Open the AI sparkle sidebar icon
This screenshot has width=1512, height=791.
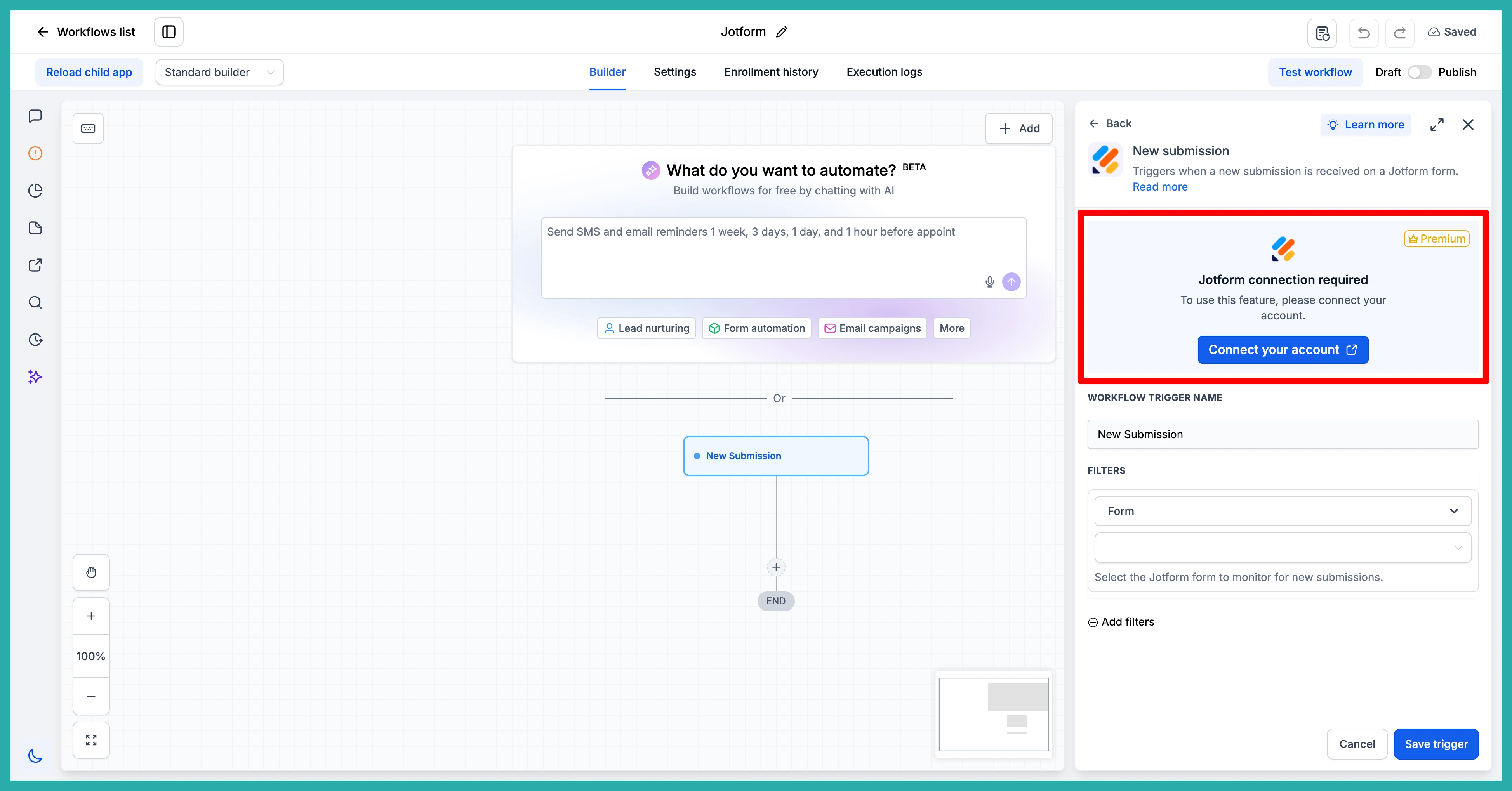(35, 377)
